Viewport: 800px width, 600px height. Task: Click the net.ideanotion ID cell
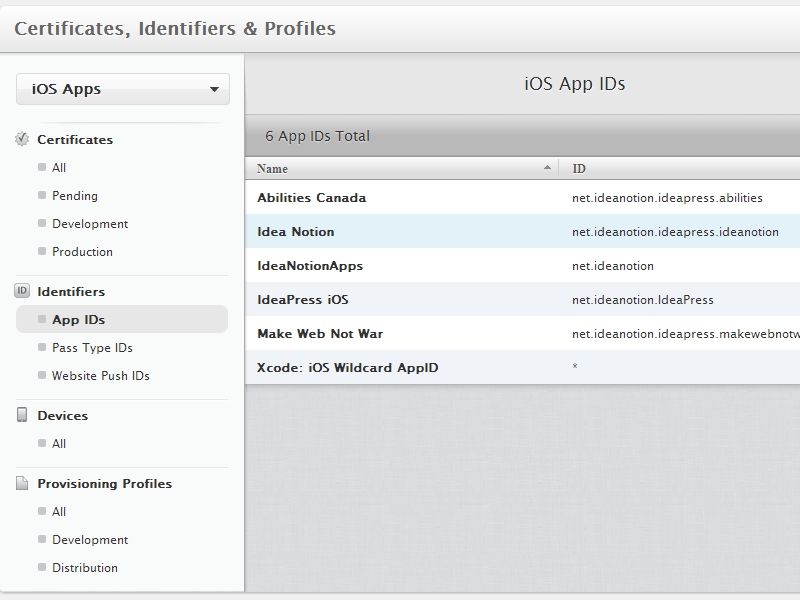613,266
